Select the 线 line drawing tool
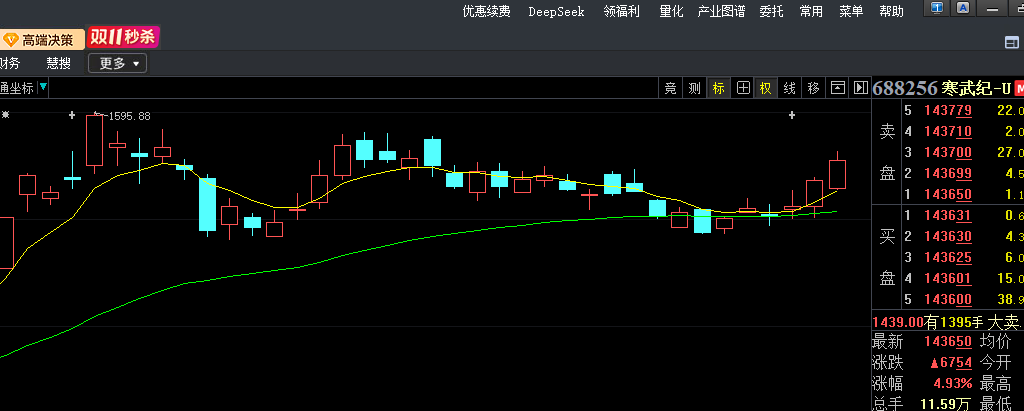This screenshot has height=411, width=1024. (790, 88)
